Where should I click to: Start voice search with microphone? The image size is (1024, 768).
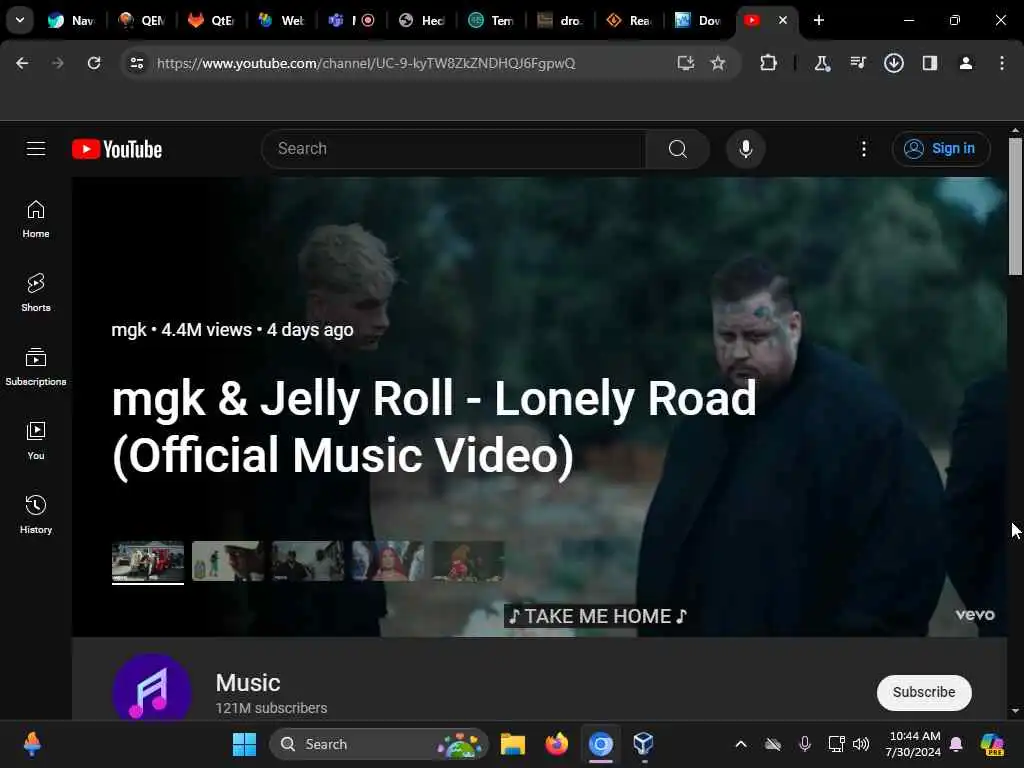(x=745, y=149)
